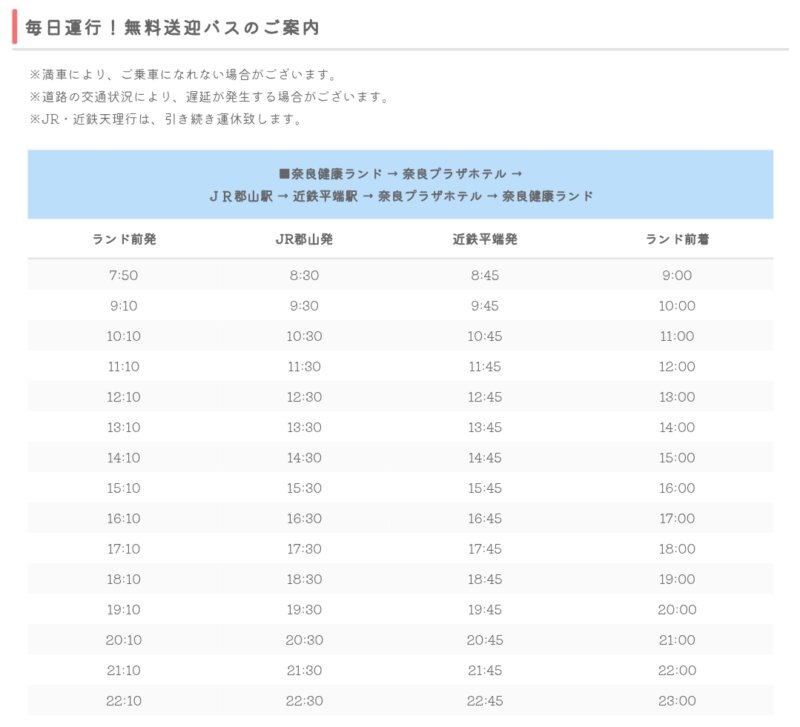This screenshot has width=800, height=727.
Task: Click the 8:30 JR郡山 departure cell
Action: coord(304,275)
